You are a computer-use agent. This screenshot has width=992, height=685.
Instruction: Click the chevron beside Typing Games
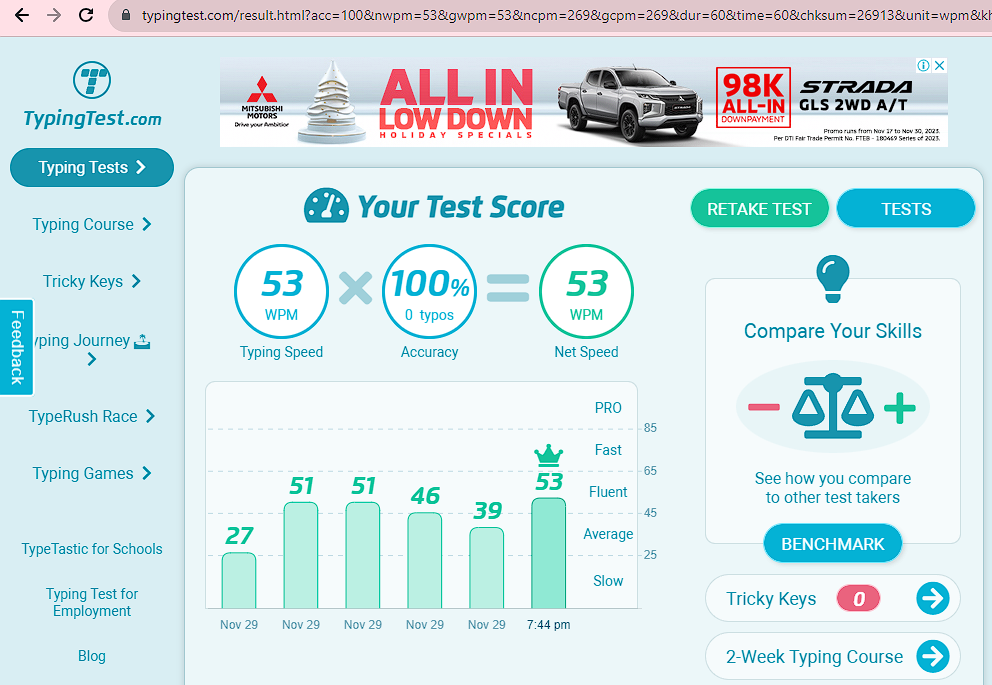tap(147, 473)
